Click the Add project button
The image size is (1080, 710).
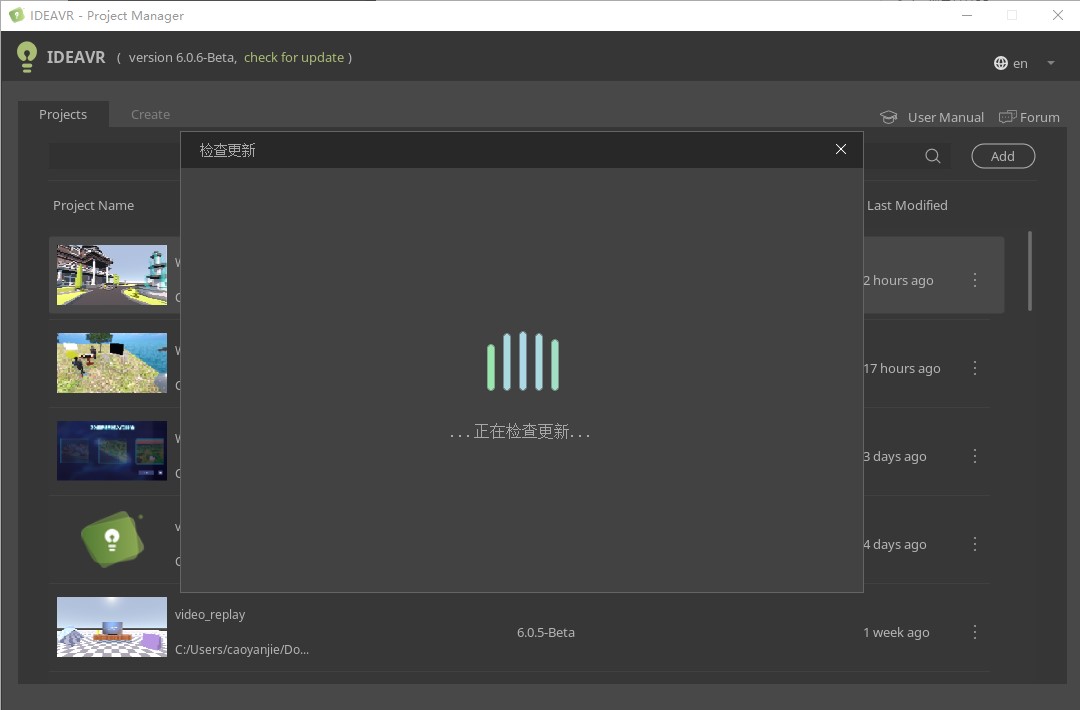coord(1003,156)
